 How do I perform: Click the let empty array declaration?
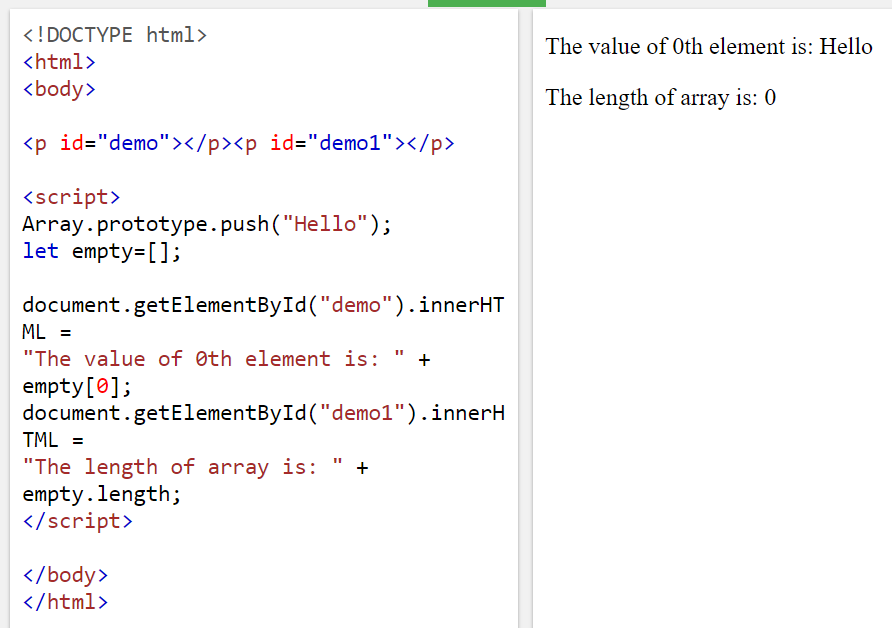tap(115, 251)
